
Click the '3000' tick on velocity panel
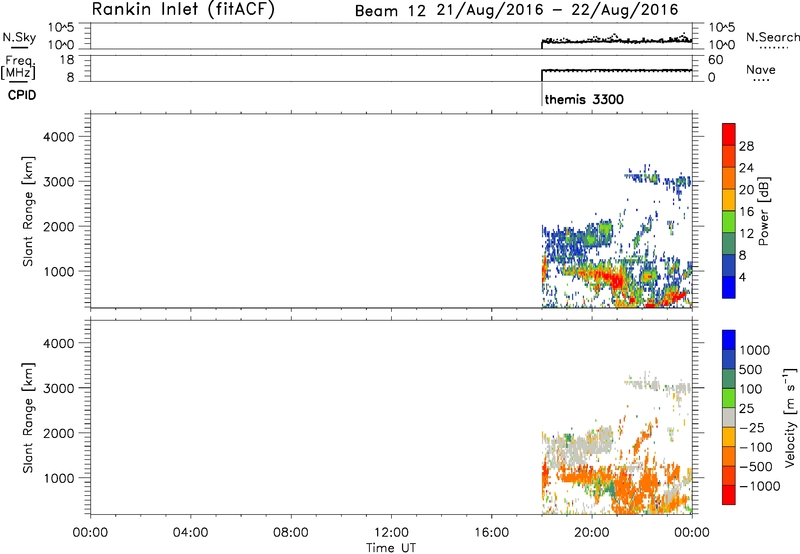point(59,388)
